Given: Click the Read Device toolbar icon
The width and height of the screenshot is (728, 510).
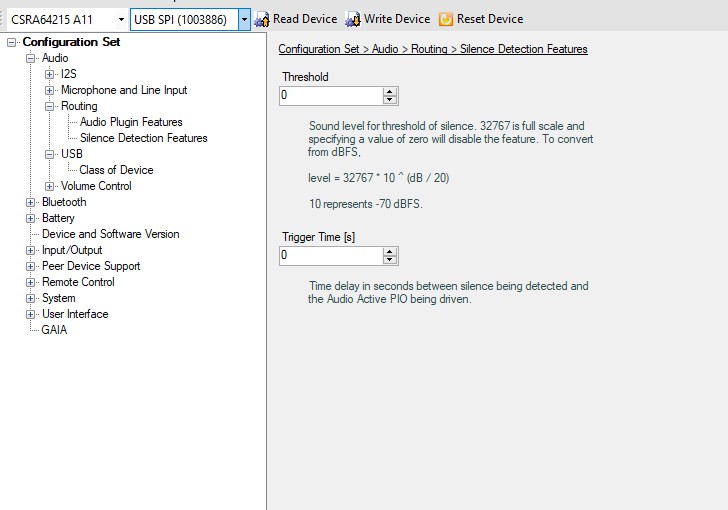Looking at the screenshot, I should click(263, 19).
